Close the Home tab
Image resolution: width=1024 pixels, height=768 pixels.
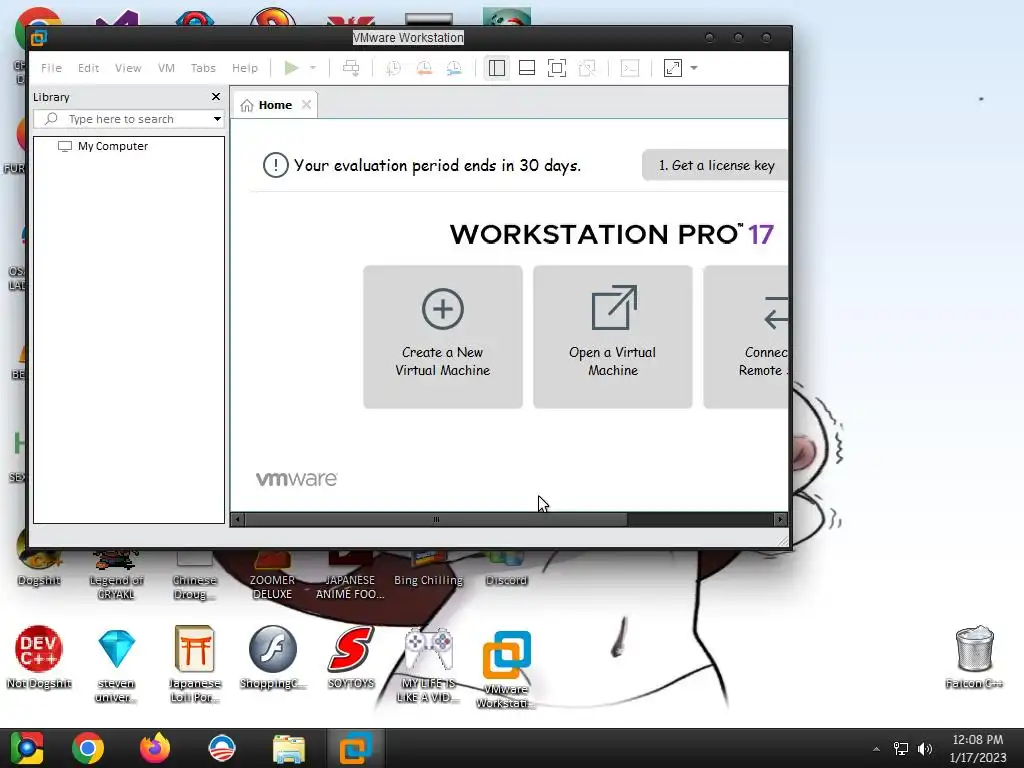pyautogui.click(x=306, y=105)
